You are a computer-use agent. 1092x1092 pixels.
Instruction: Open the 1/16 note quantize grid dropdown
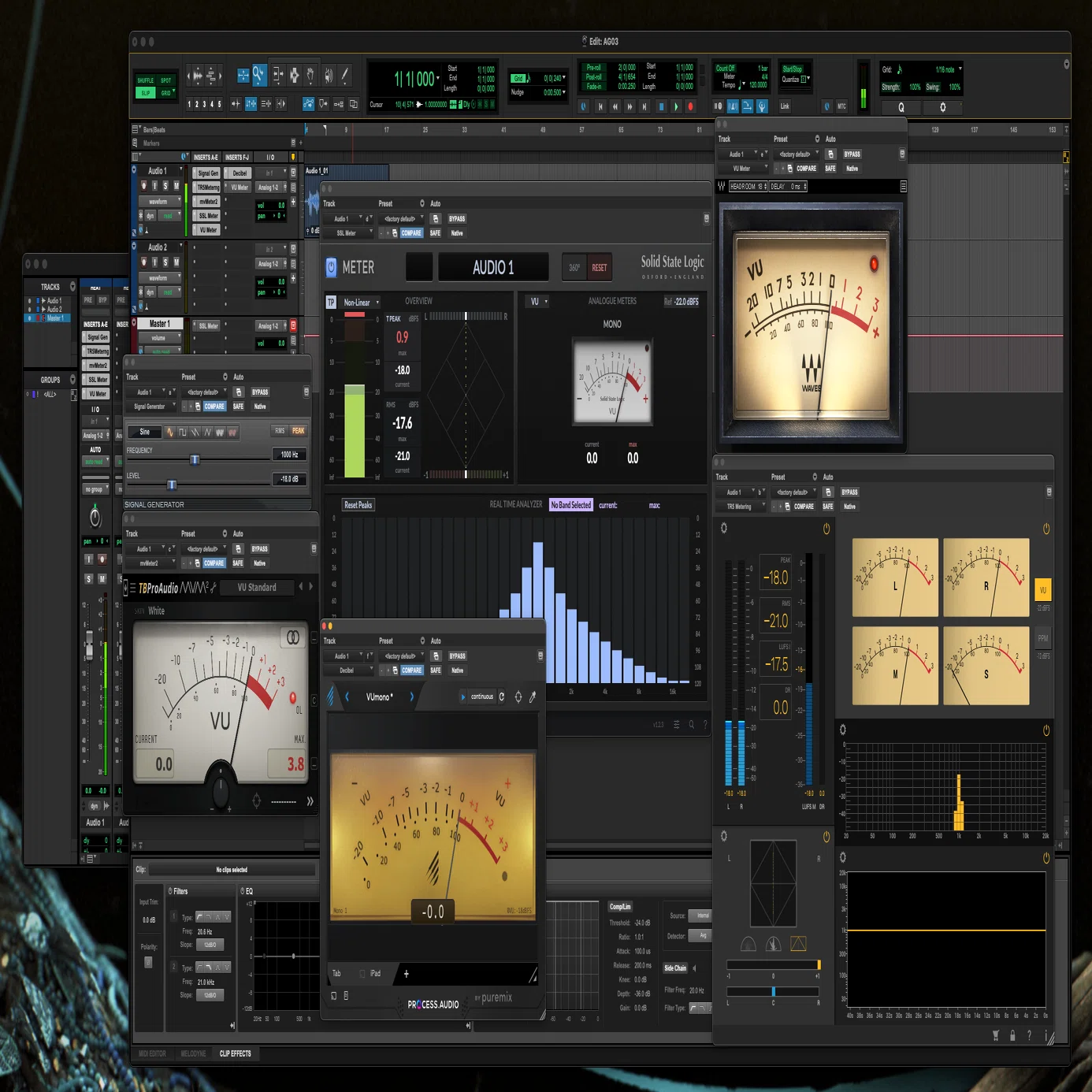click(948, 69)
